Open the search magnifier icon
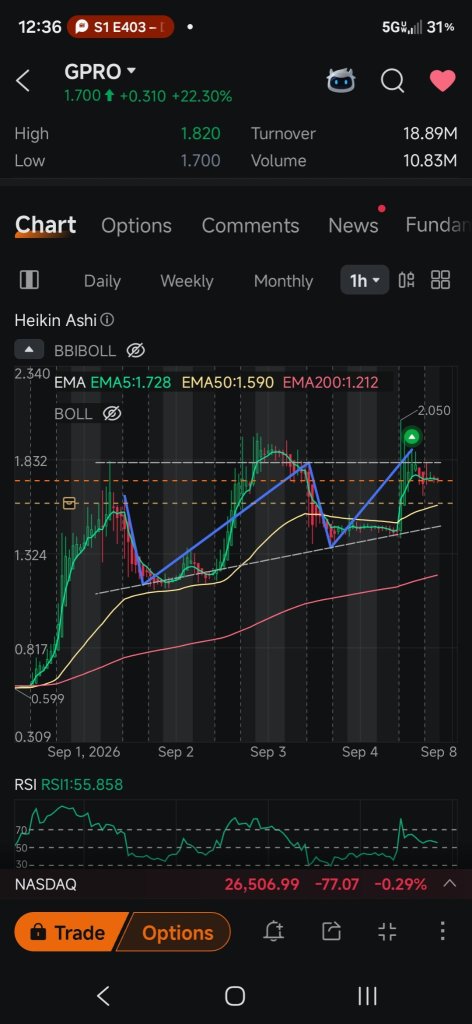 click(392, 82)
